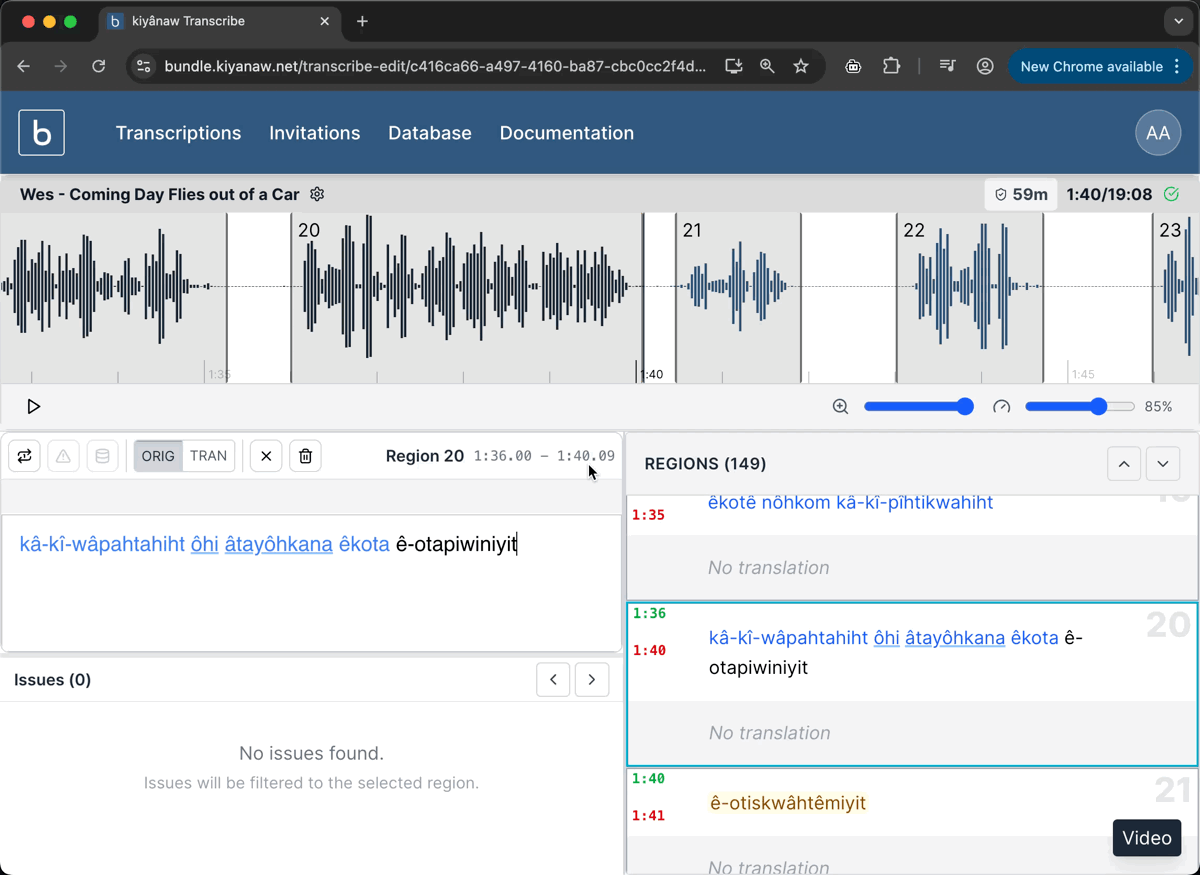This screenshot has width=1200, height=875.
Task: Click the 59m session timer badge
Action: 1021,194
